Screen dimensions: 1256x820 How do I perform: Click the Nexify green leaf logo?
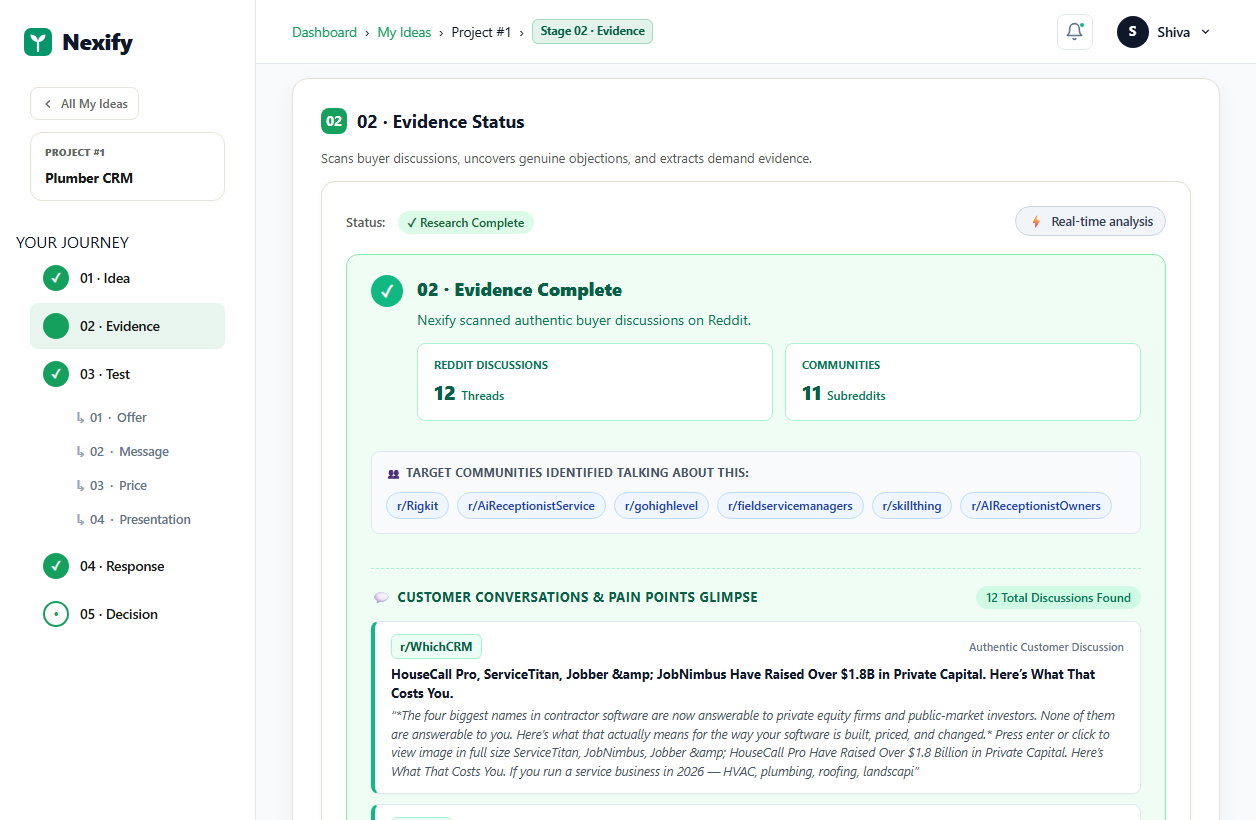(38, 42)
